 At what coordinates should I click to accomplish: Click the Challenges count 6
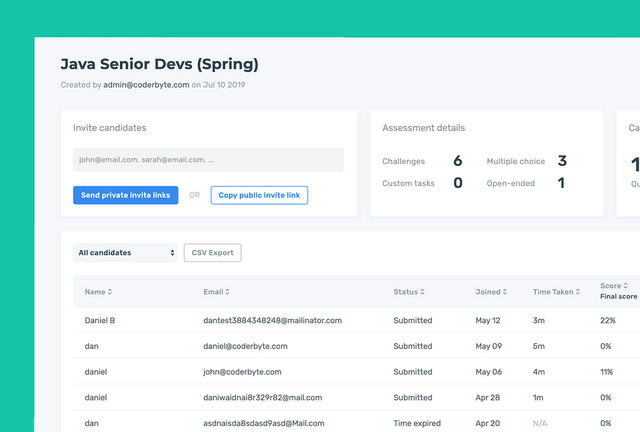point(457,161)
